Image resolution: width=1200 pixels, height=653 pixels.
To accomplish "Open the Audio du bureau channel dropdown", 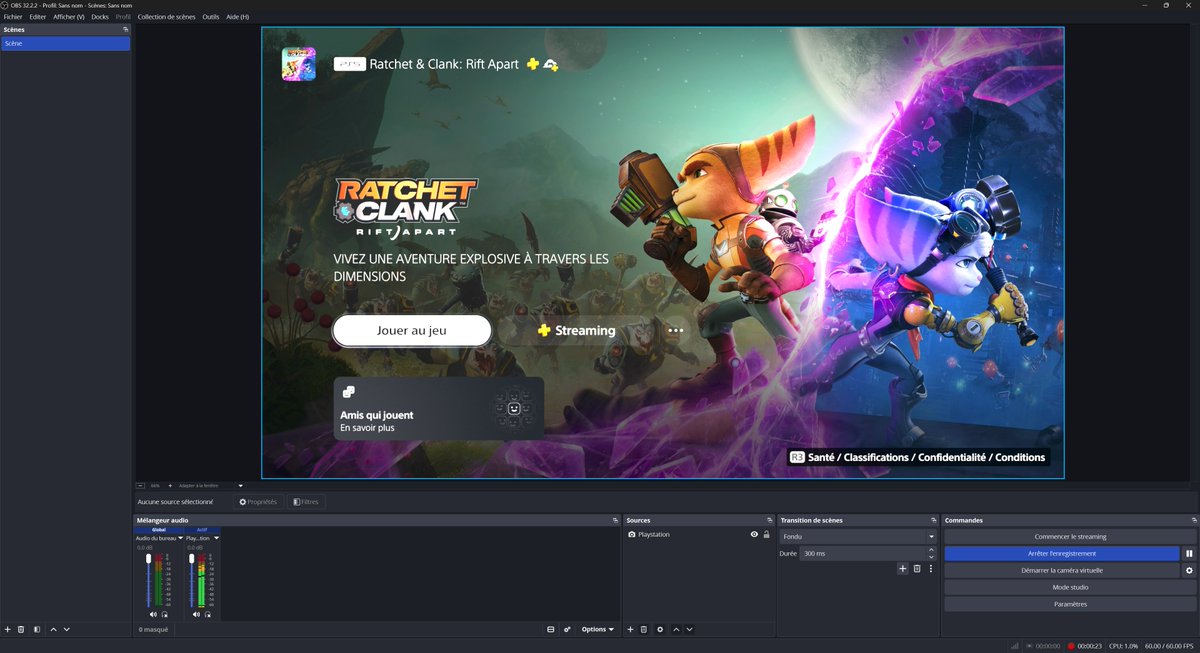I will click(181, 538).
